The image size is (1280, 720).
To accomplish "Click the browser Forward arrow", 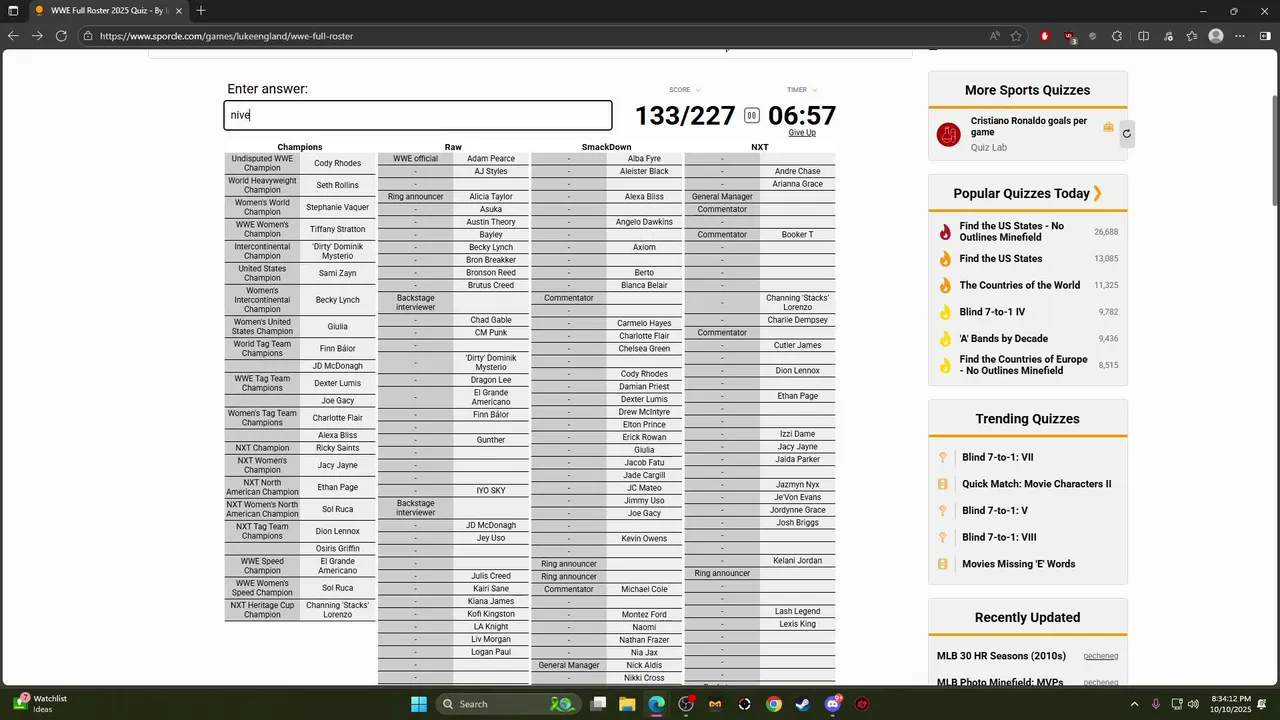I will click(x=37, y=36).
